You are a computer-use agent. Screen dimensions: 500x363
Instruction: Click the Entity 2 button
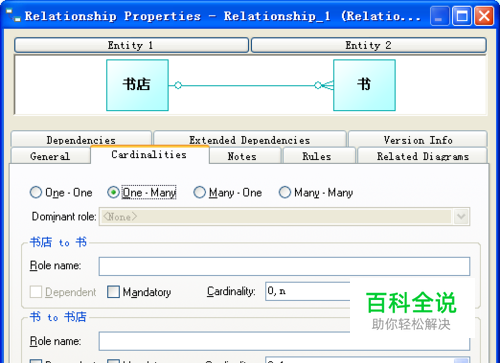coord(369,45)
